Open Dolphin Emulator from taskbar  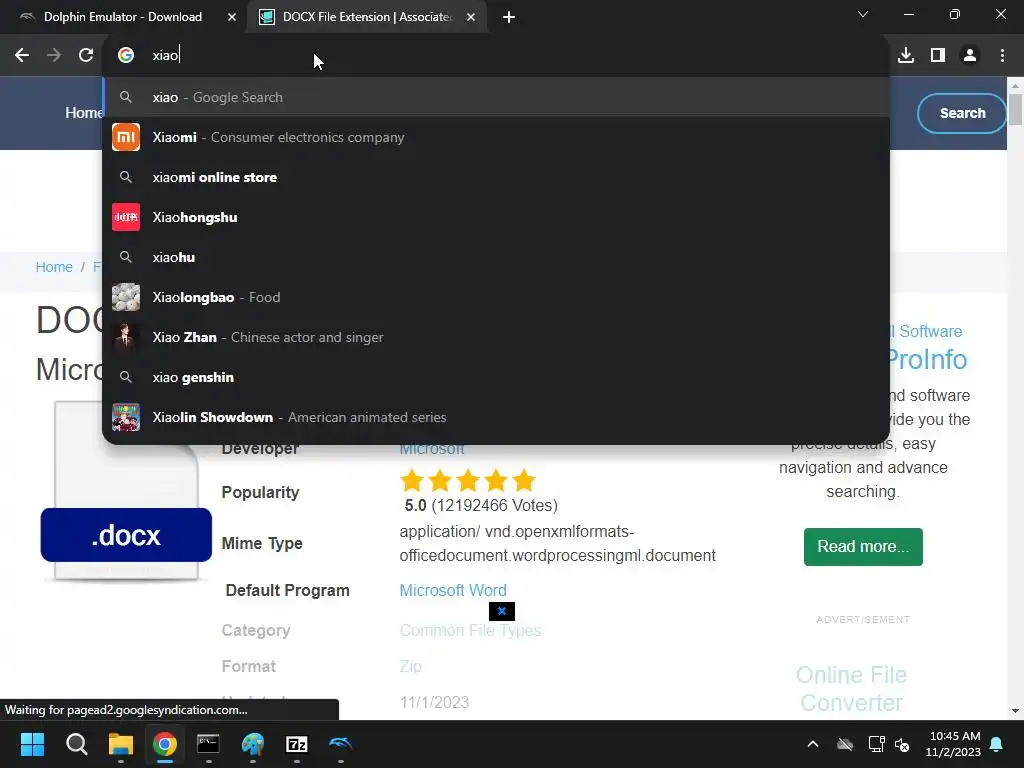341,744
